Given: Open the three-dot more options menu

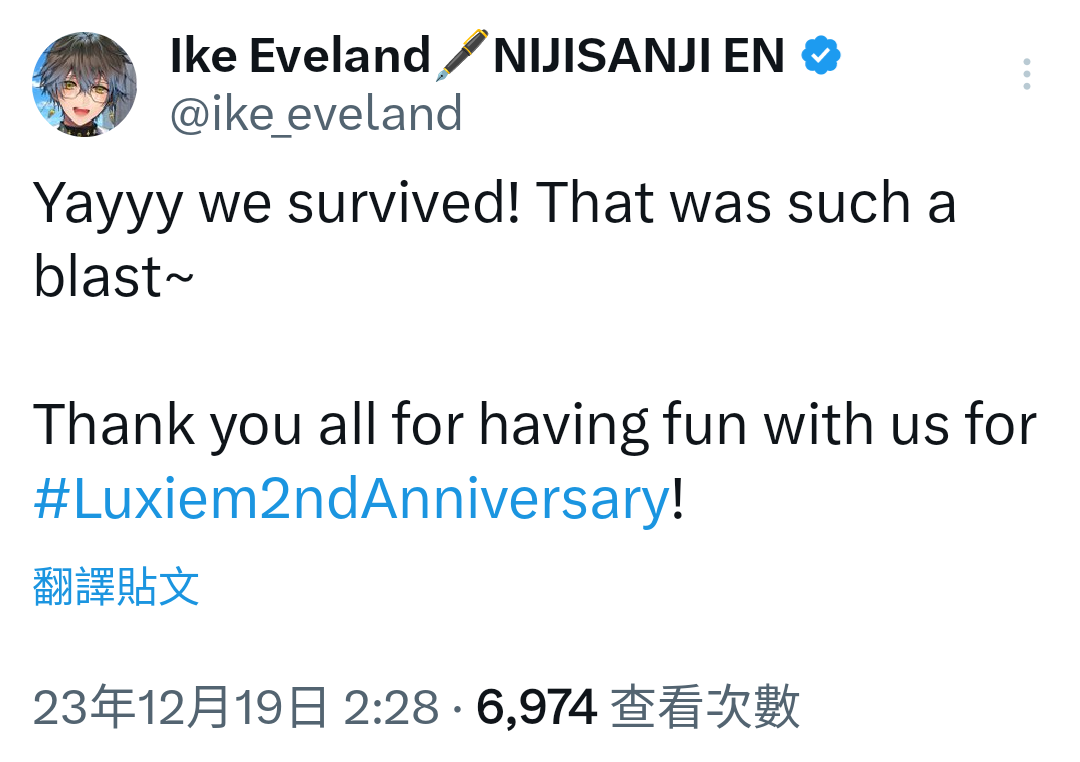Looking at the screenshot, I should tap(1026, 74).
